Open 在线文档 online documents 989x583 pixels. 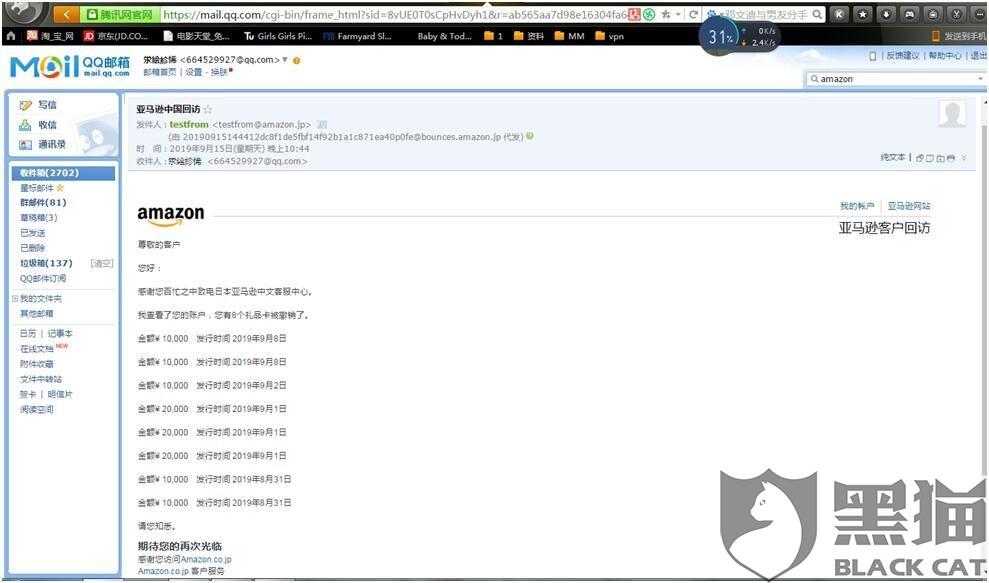coord(37,348)
